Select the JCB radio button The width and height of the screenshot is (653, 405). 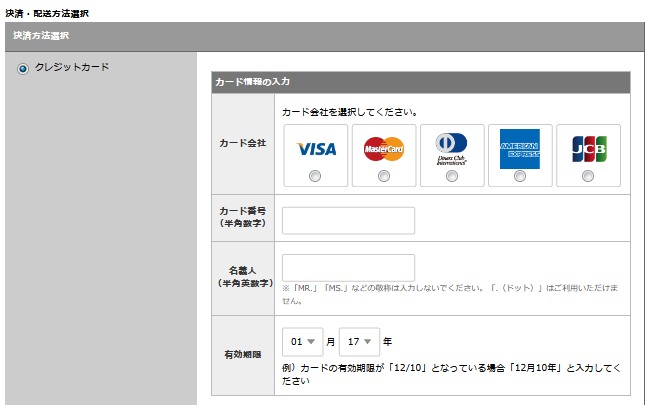point(588,176)
